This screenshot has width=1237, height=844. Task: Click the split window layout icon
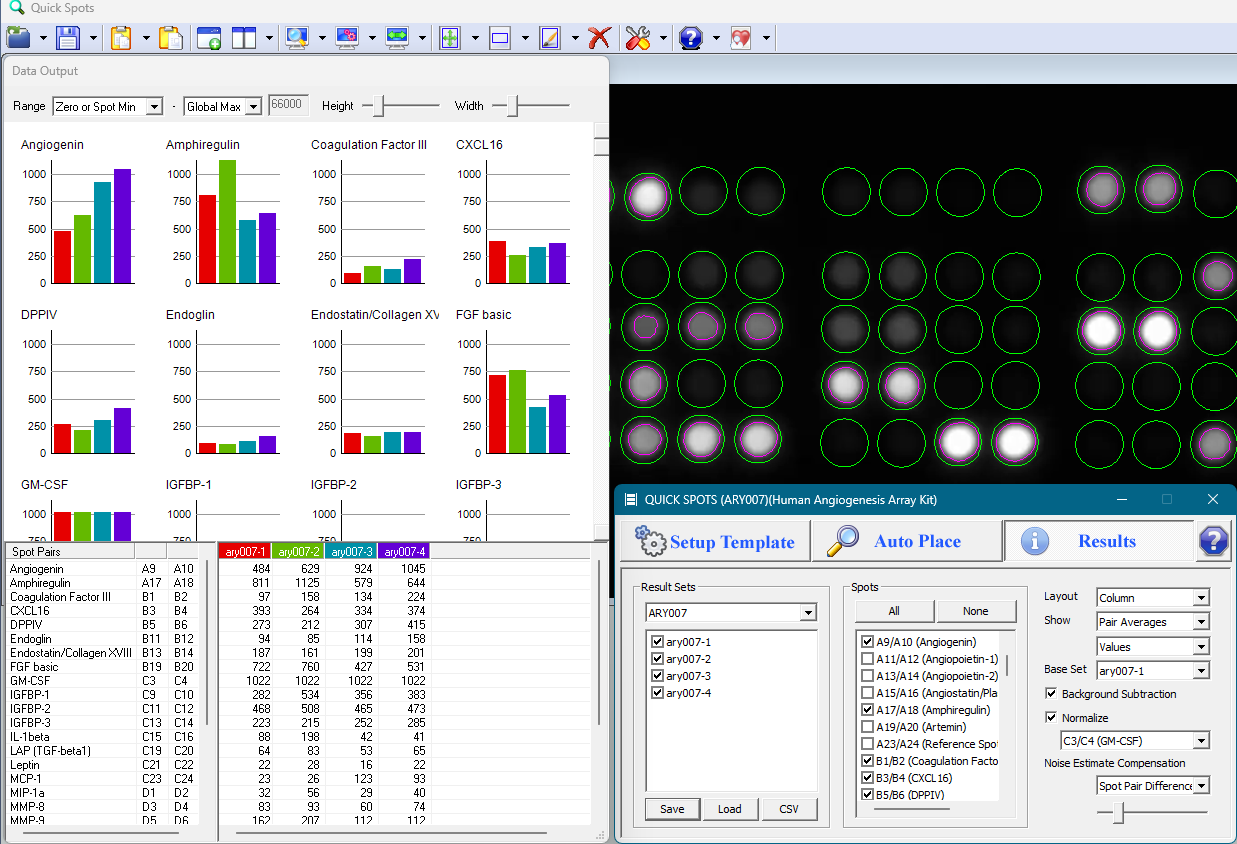point(245,38)
